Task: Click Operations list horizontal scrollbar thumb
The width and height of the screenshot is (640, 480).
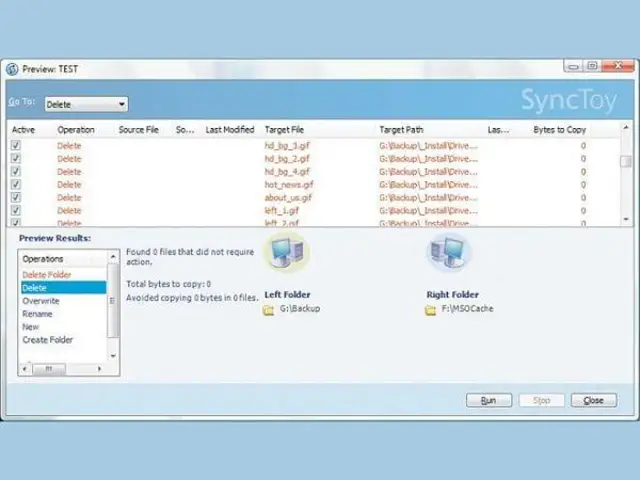Action: click(x=49, y=369)
